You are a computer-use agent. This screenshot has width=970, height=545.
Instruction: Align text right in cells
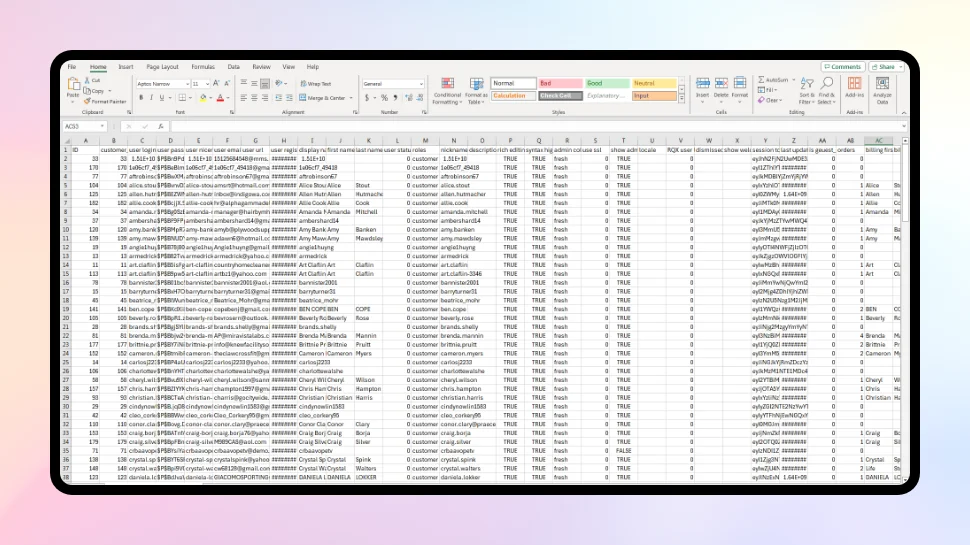pos(265,98)
